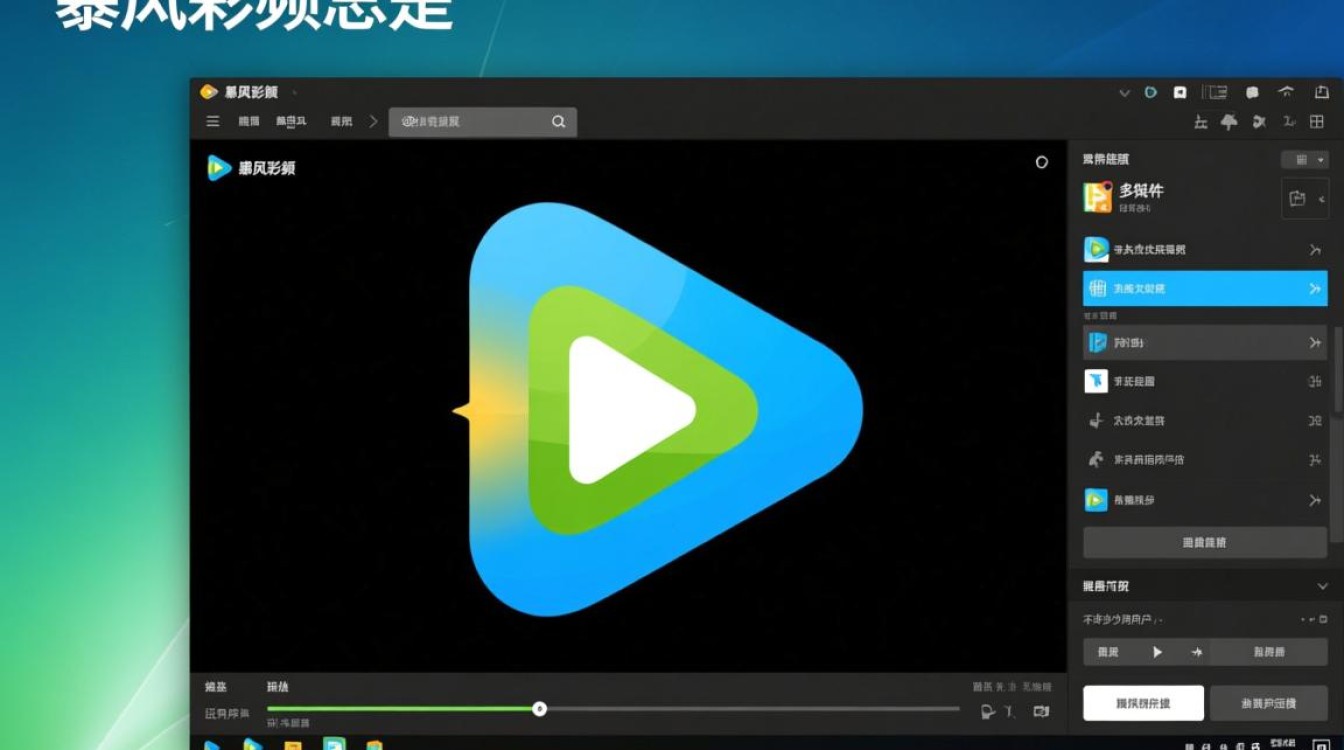
Task: Expand the down chevron in the title bar
Action: pyautogui.click(x=1124, y=93)
